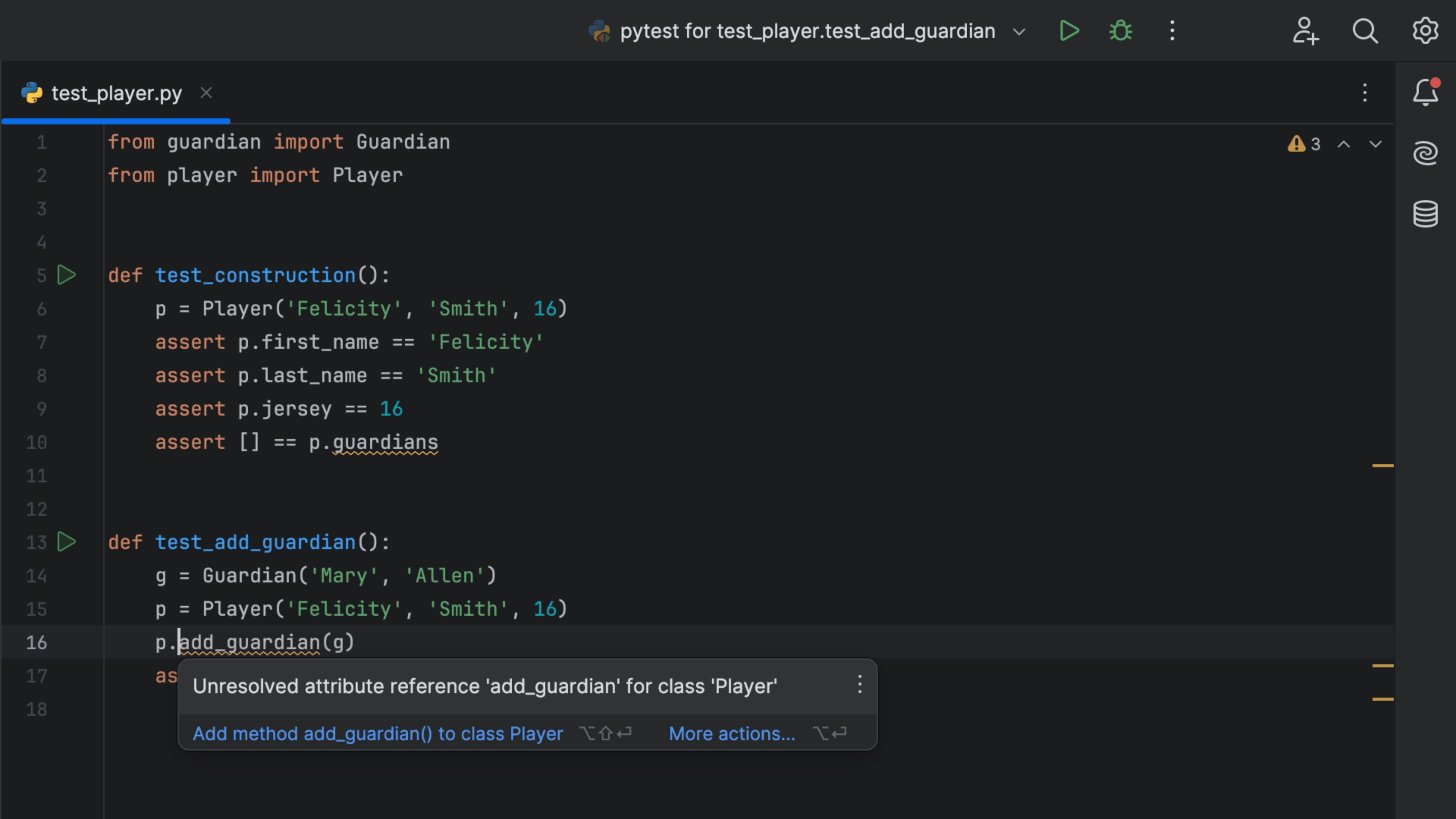Open the editor tab options menu
This screenshot has height=819, width=1456.
pyautogui.click(x=1365, y=93)
